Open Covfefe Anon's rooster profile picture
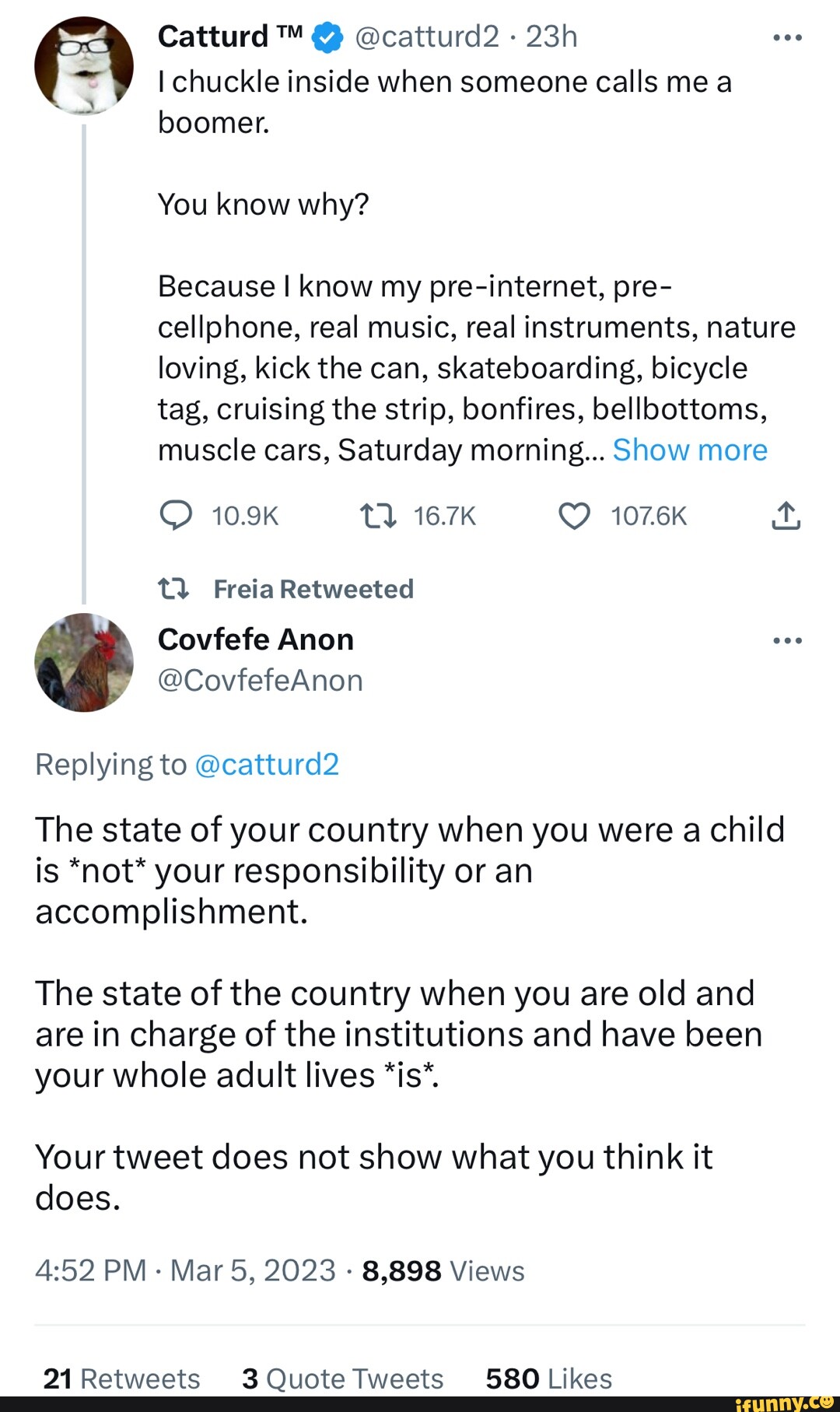 click(83, 662)
